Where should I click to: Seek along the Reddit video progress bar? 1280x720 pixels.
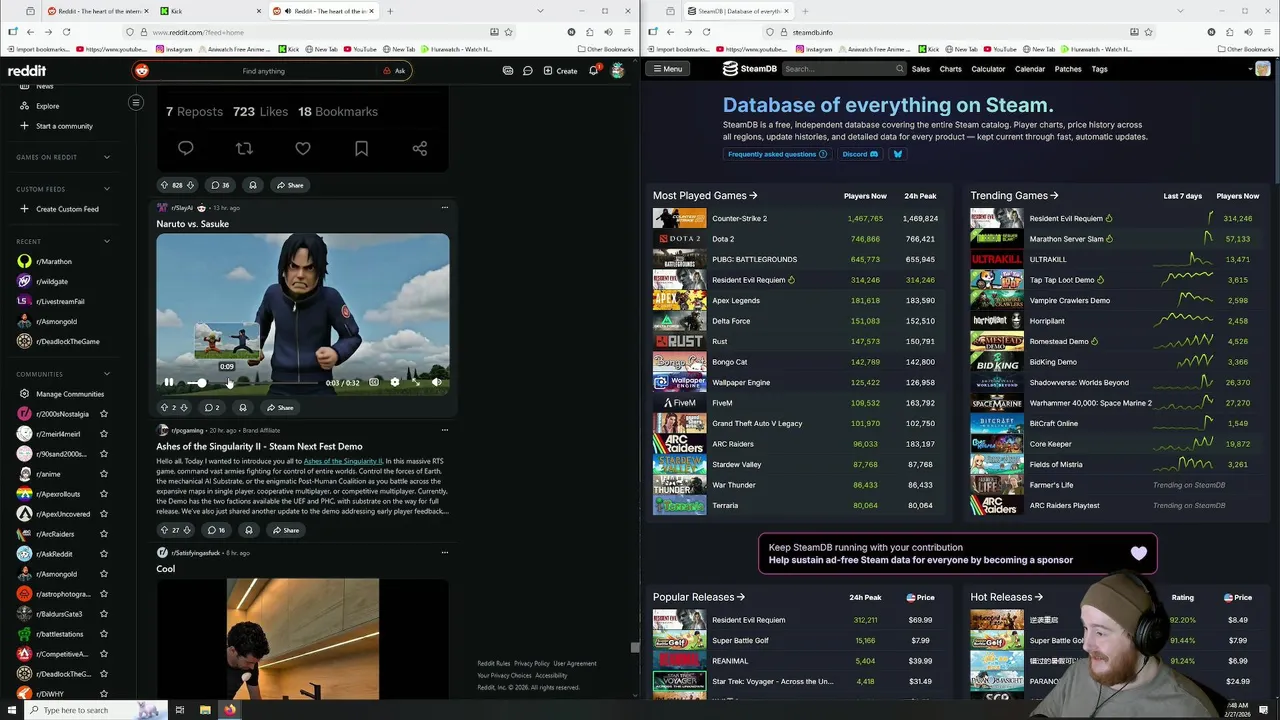[x=254, y=382]
